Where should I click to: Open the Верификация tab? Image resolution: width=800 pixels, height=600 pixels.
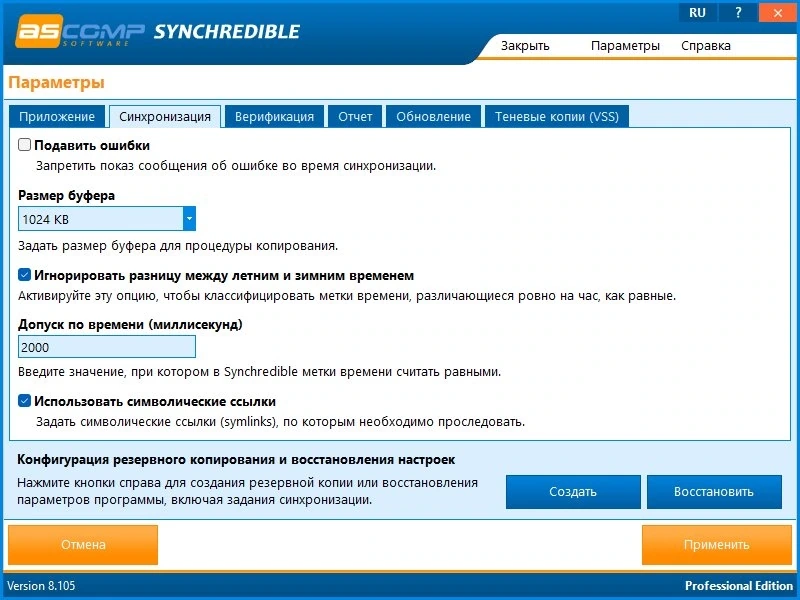(274, 116)
